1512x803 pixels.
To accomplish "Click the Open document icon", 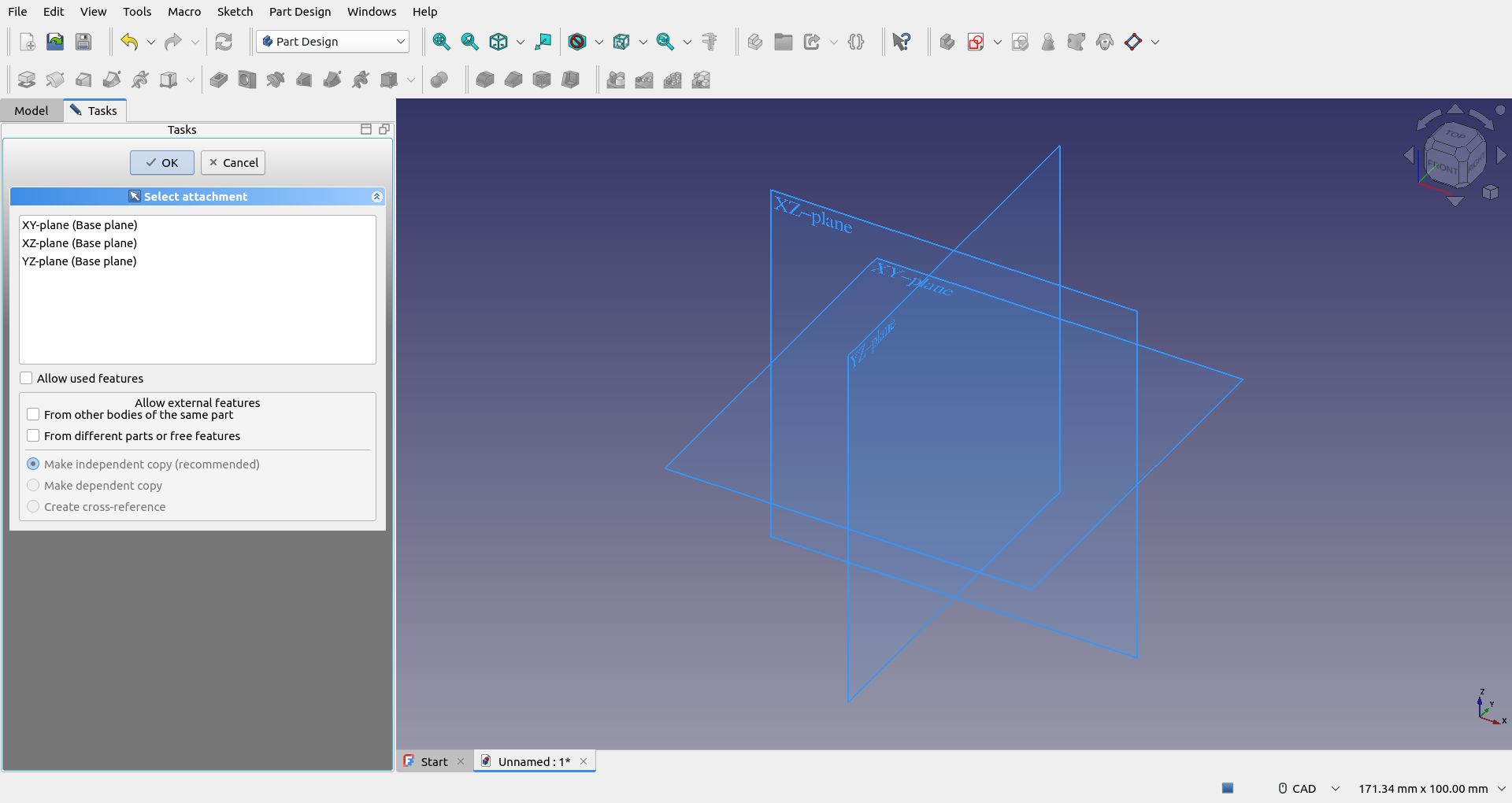I will 55,42.
